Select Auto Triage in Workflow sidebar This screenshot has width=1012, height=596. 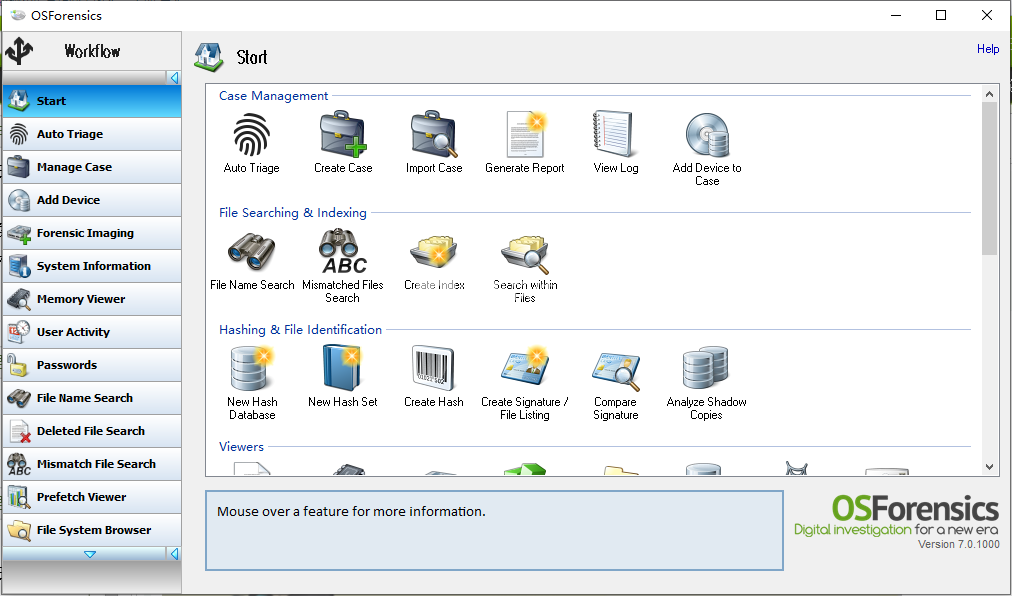(92, 134)
